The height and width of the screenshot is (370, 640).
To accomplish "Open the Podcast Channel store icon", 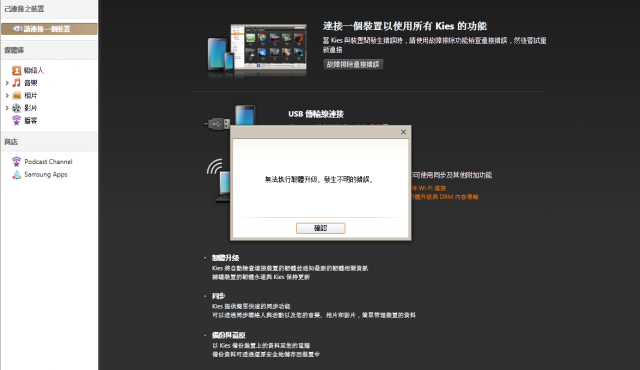I will pyautogui.click(x=16, y=162).
